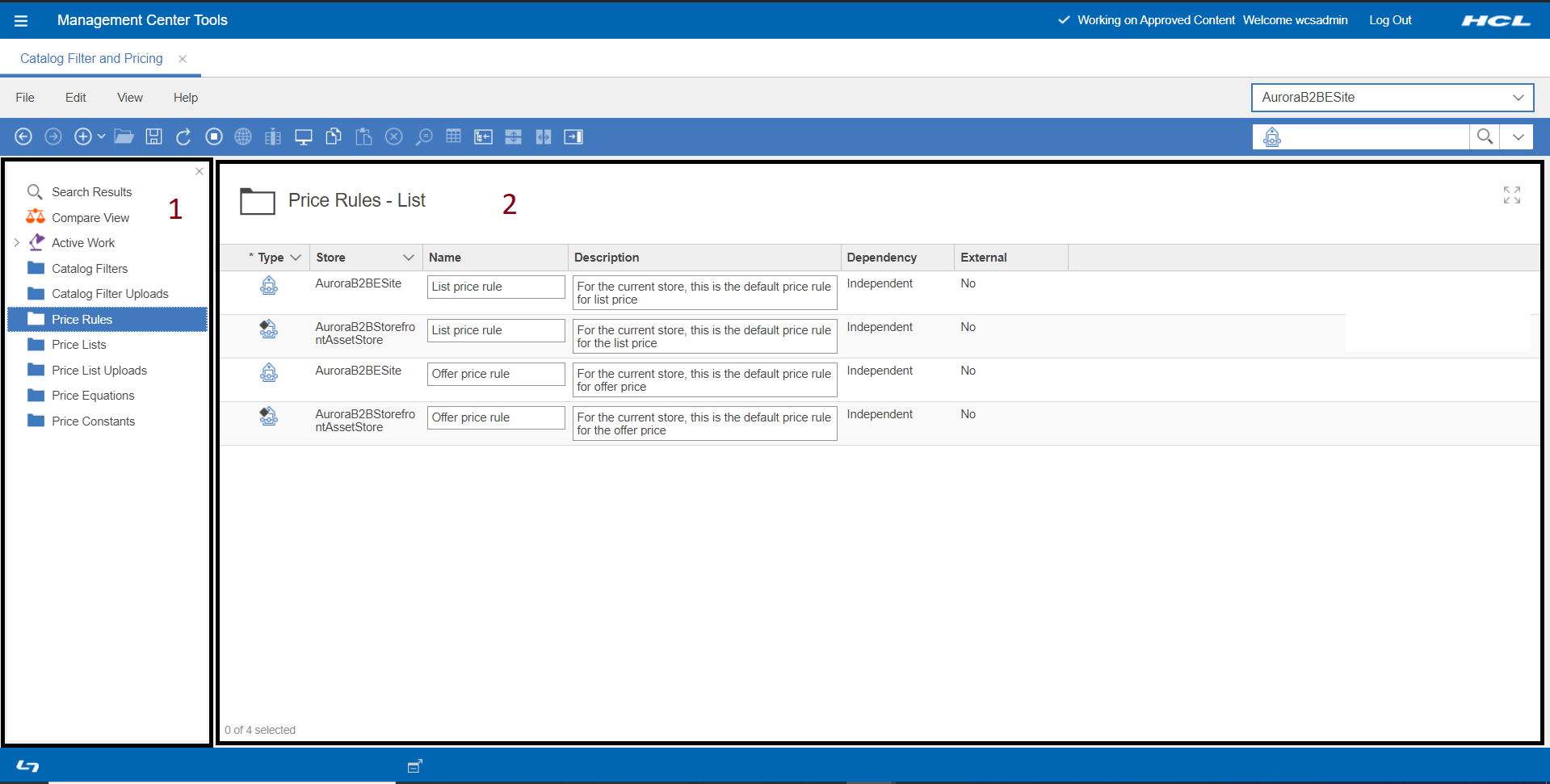The image size is (1550, 784).
Task: Open the File menu
Action: (x=25, y=98)
